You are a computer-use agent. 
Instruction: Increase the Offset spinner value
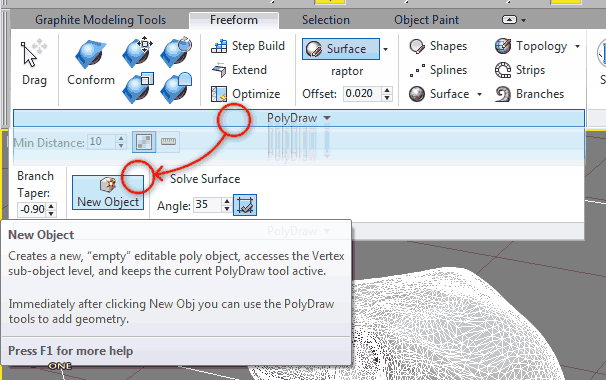(387, 90)
